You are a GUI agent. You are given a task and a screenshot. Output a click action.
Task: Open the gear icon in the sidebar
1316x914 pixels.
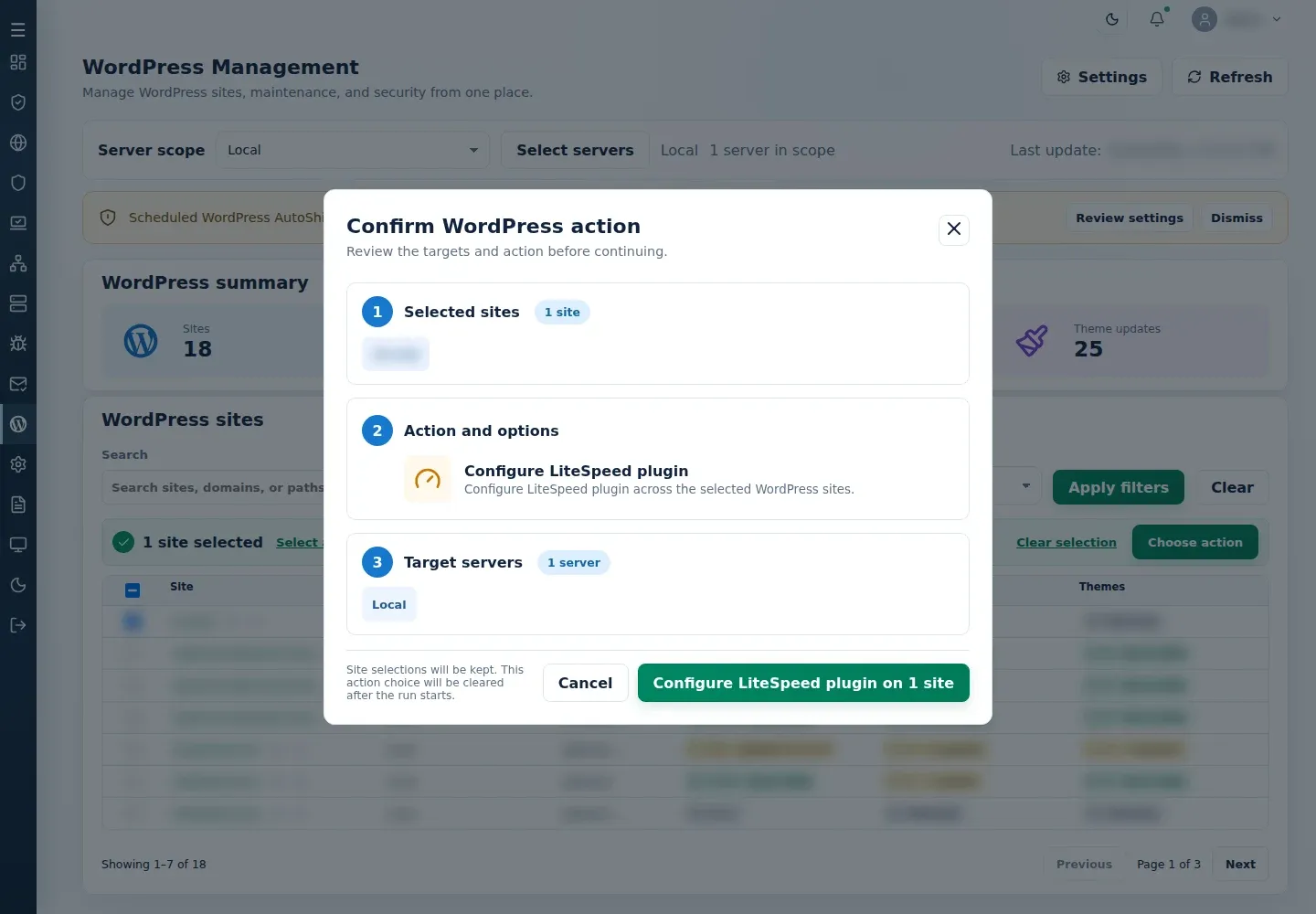point(18,464)
